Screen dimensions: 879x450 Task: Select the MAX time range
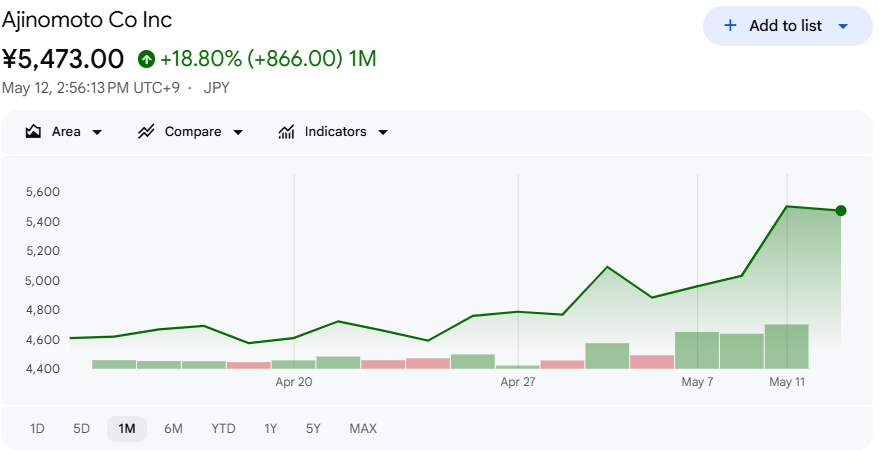tap(363, 429)
